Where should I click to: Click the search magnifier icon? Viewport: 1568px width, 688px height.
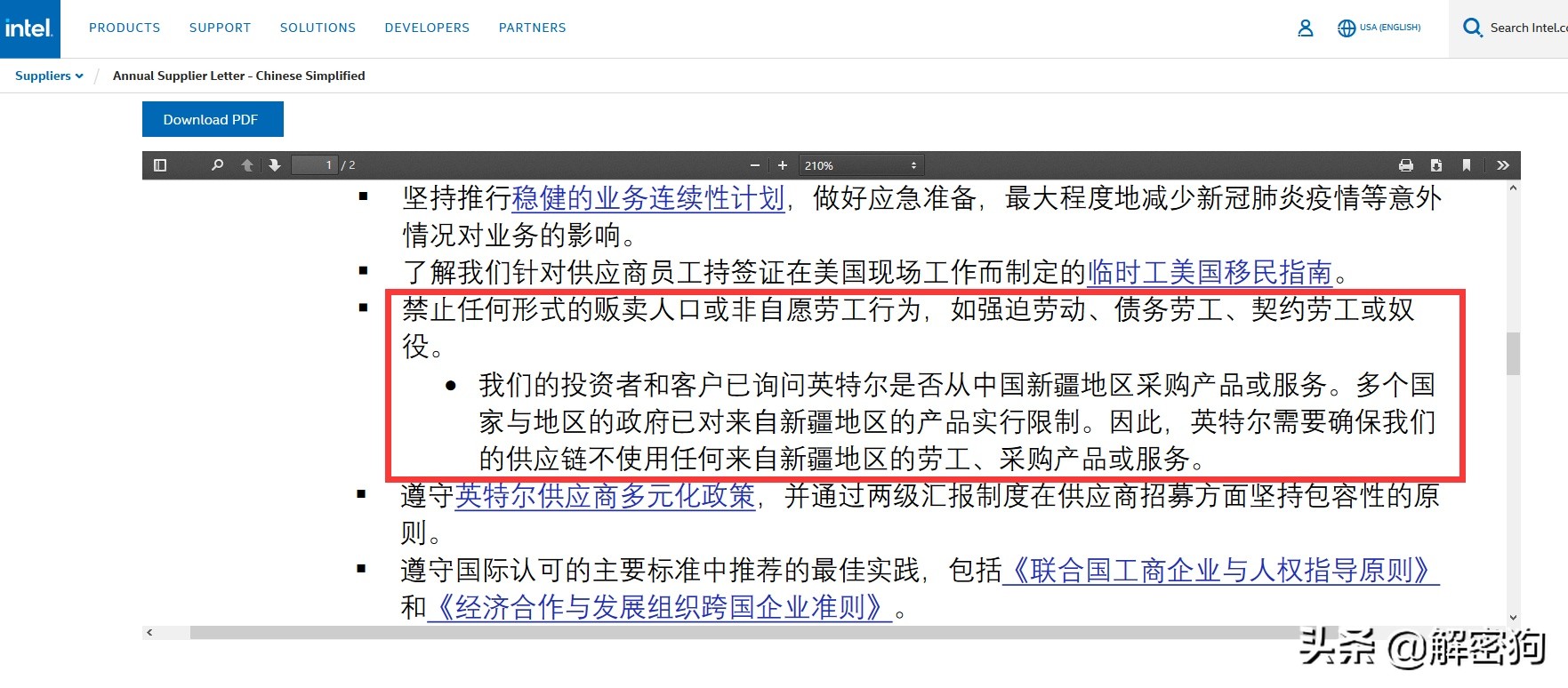coord(1473,28)
